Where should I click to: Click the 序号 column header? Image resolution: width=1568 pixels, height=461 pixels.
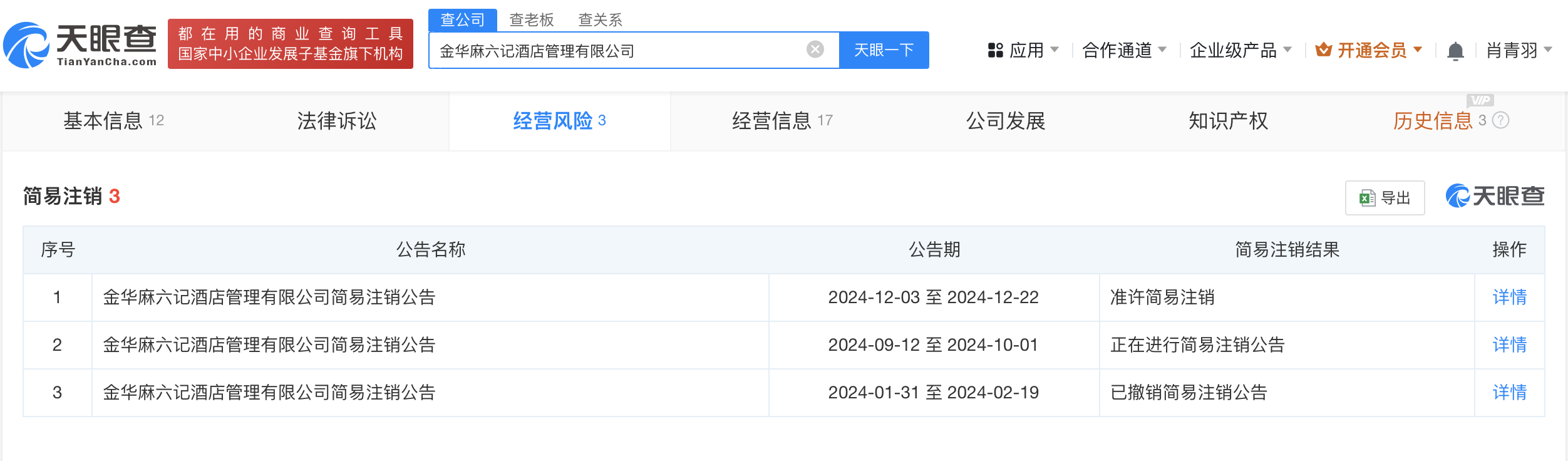click(58, 249)
